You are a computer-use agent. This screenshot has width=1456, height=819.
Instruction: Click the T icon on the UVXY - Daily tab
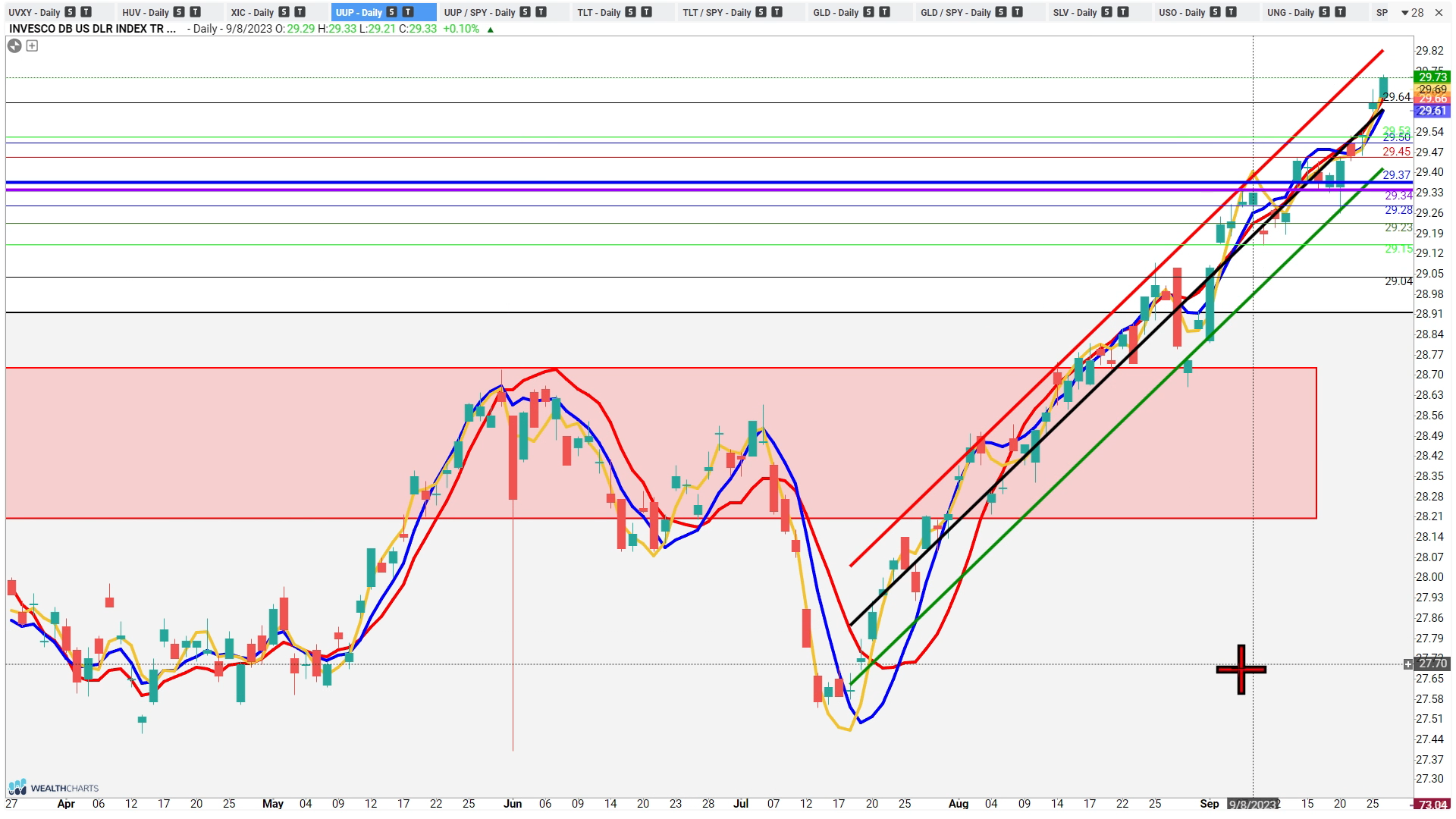click(86, 12)
